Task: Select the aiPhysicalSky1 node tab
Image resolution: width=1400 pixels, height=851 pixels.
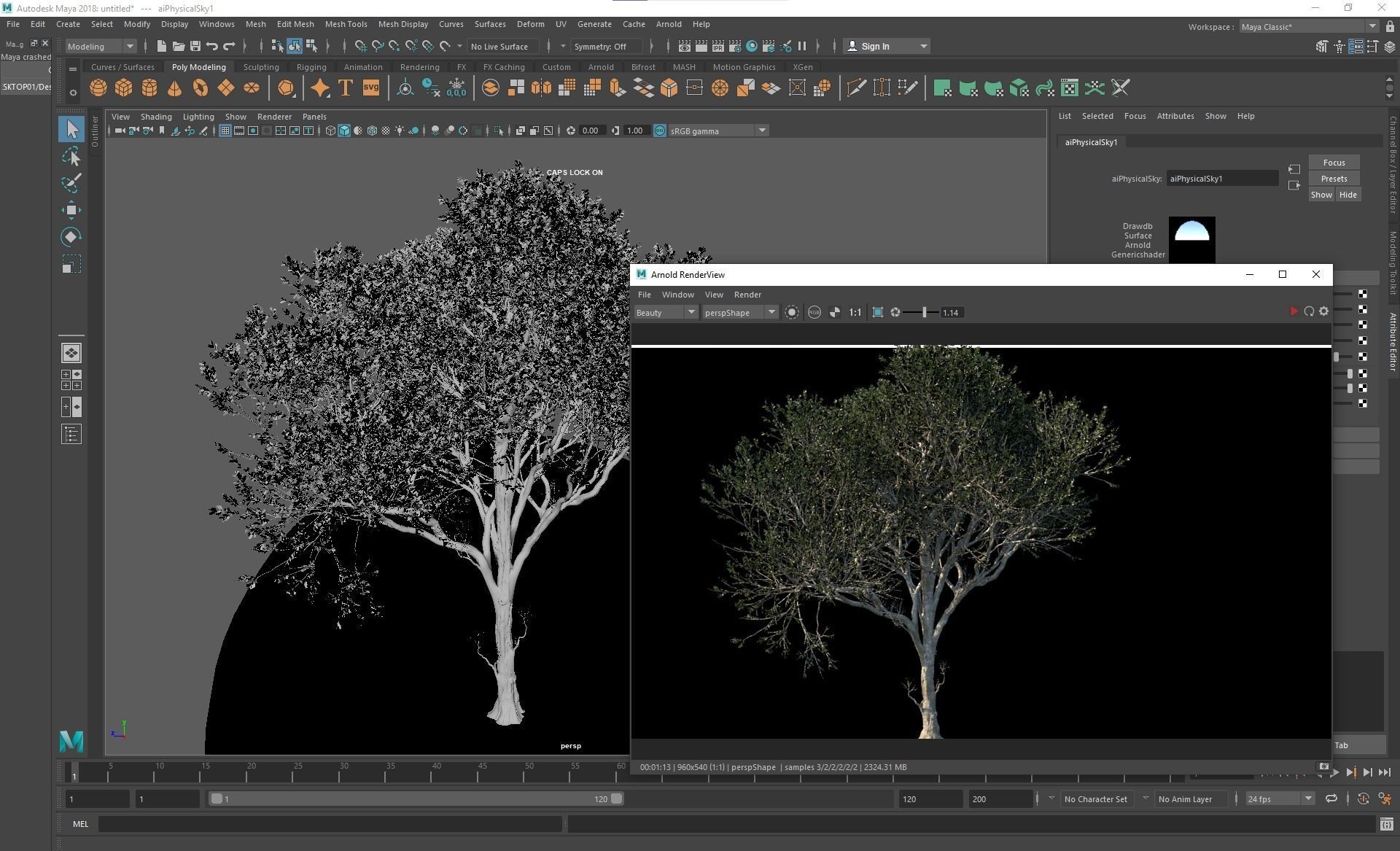Action: [1091, 142]
